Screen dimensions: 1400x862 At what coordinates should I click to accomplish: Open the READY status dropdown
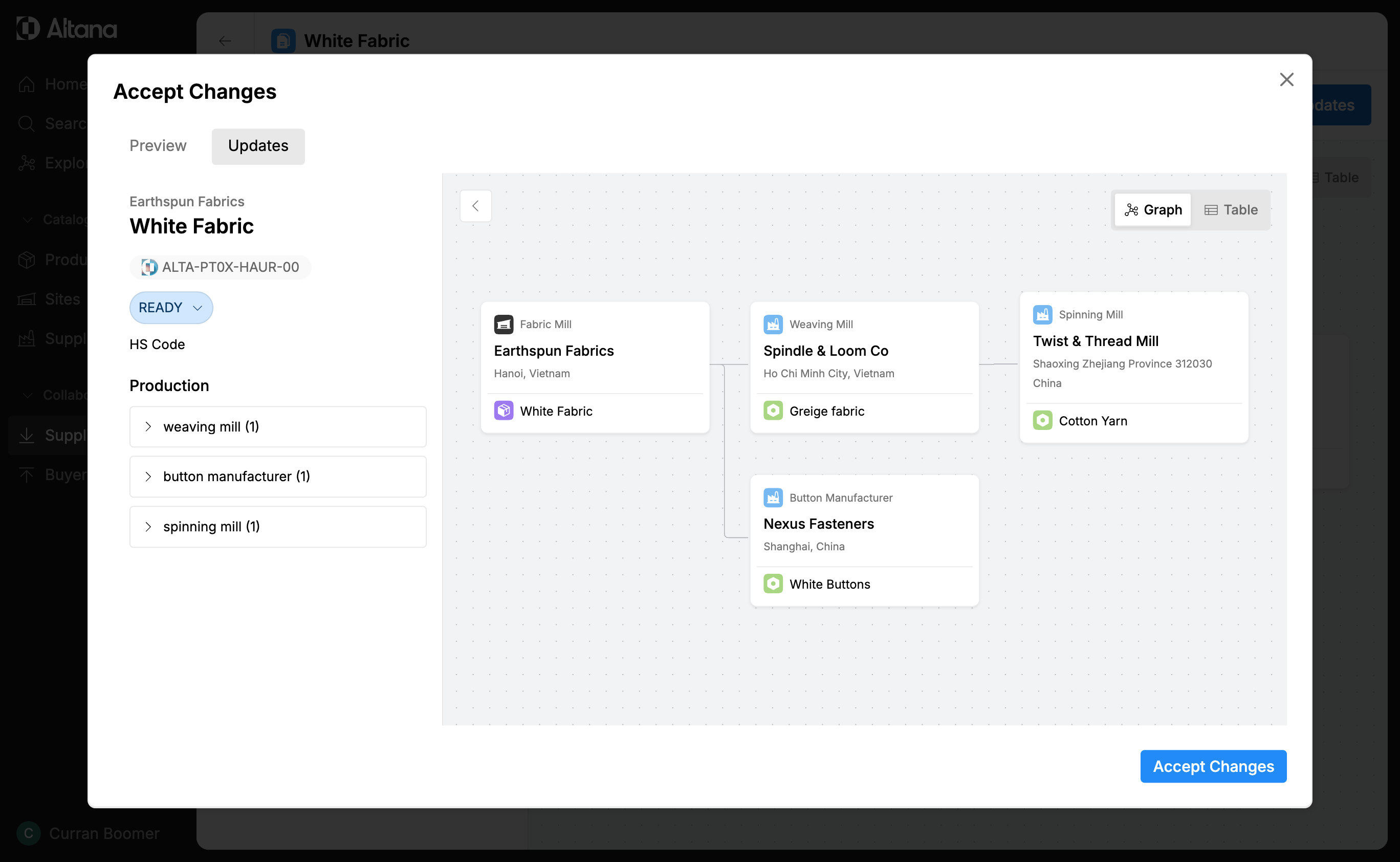(x=171, y=308)
